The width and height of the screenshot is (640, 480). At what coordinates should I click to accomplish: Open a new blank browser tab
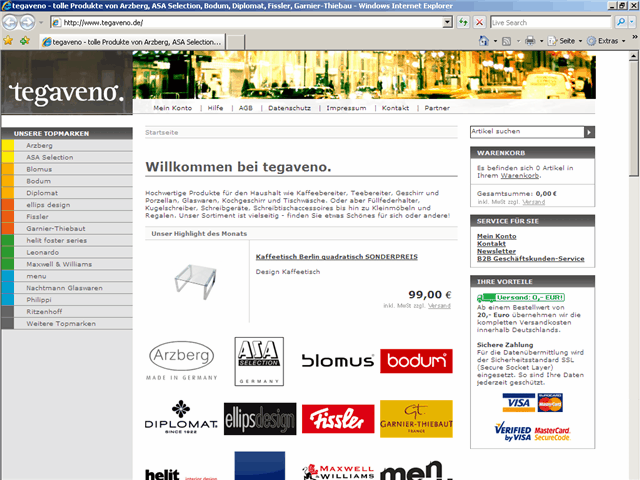(x=236, y=42)
